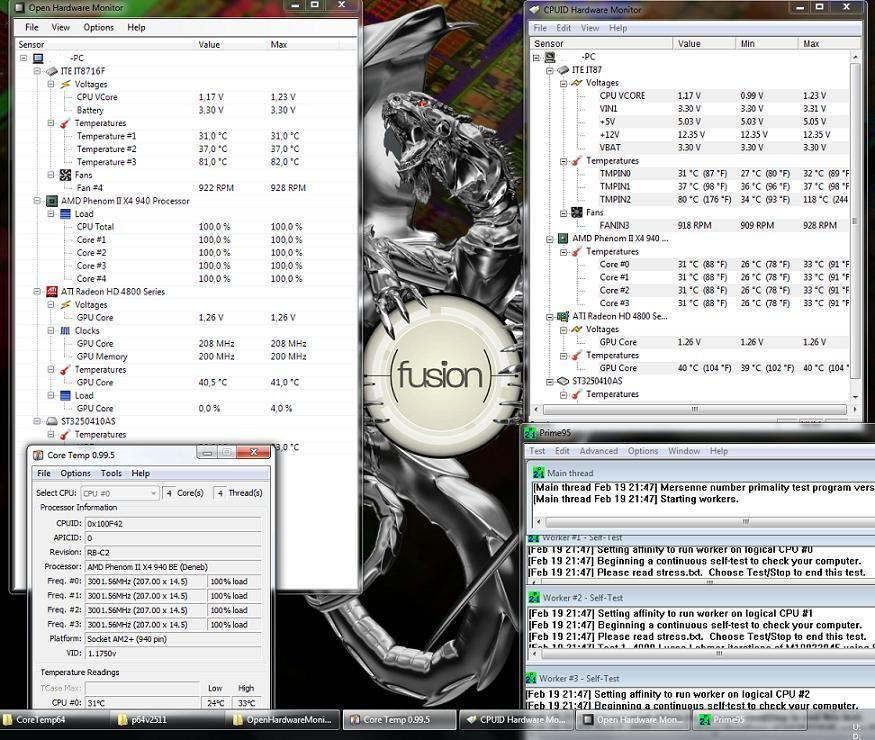
Task: Click the thermometer icon beside Temperatures under ITE IT8716F
Action: coord(65,123)
